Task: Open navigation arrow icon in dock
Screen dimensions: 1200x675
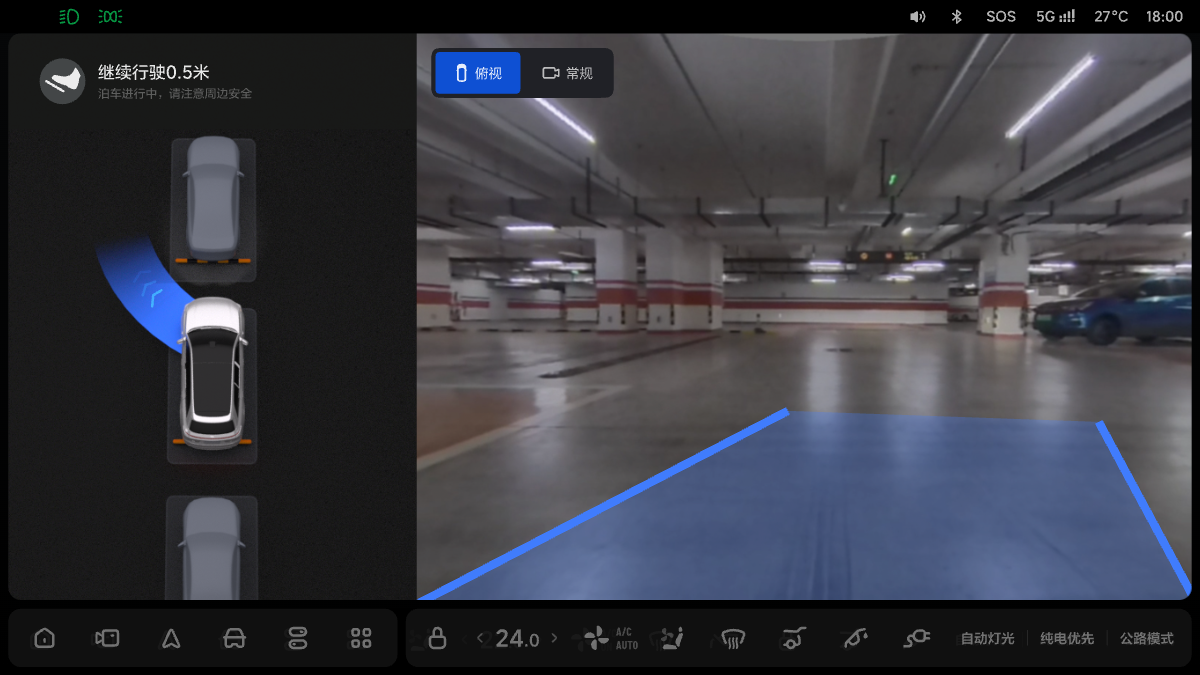Action: click(171, 638)
